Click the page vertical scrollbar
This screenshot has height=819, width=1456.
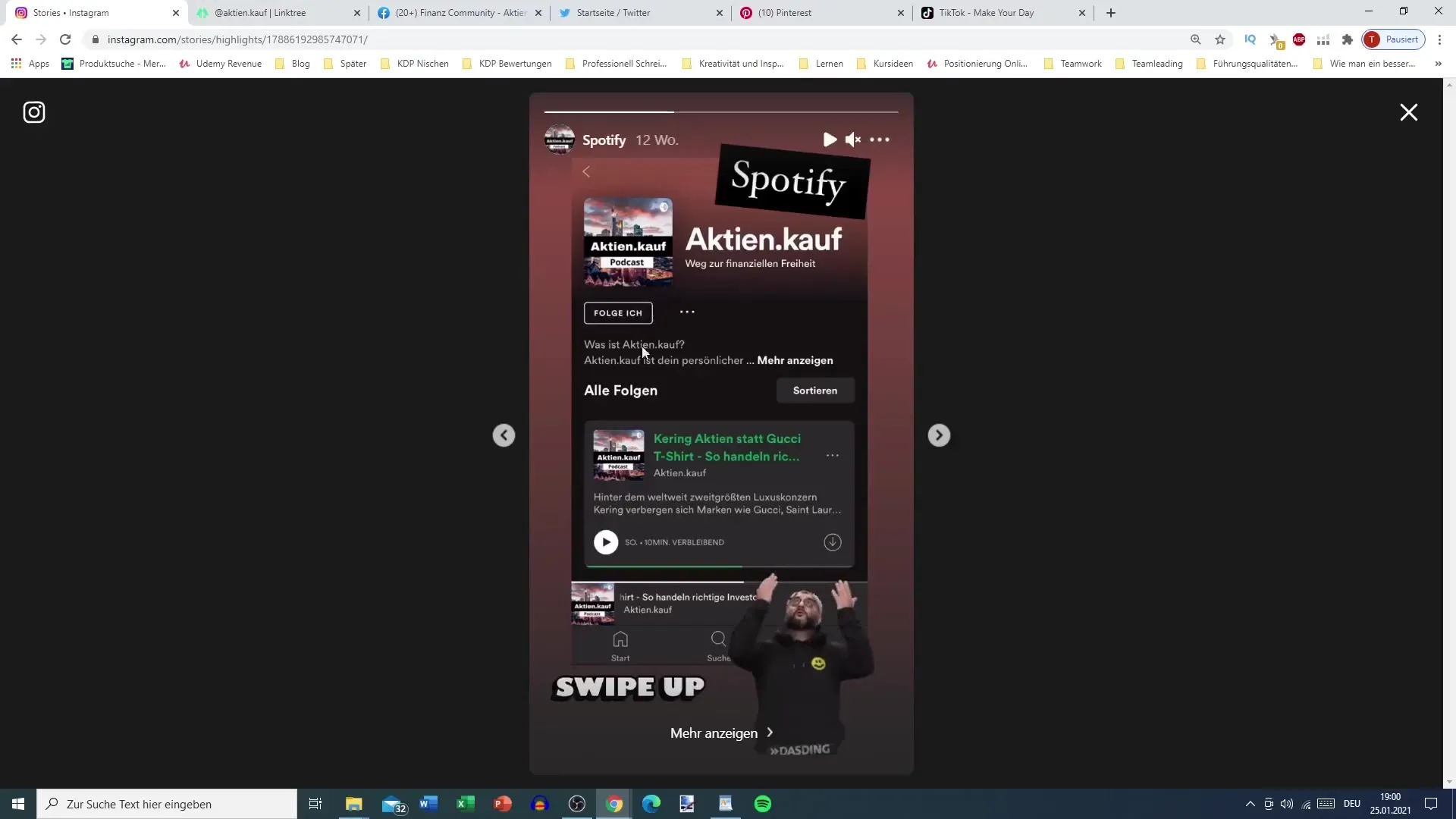(1449, 432)
